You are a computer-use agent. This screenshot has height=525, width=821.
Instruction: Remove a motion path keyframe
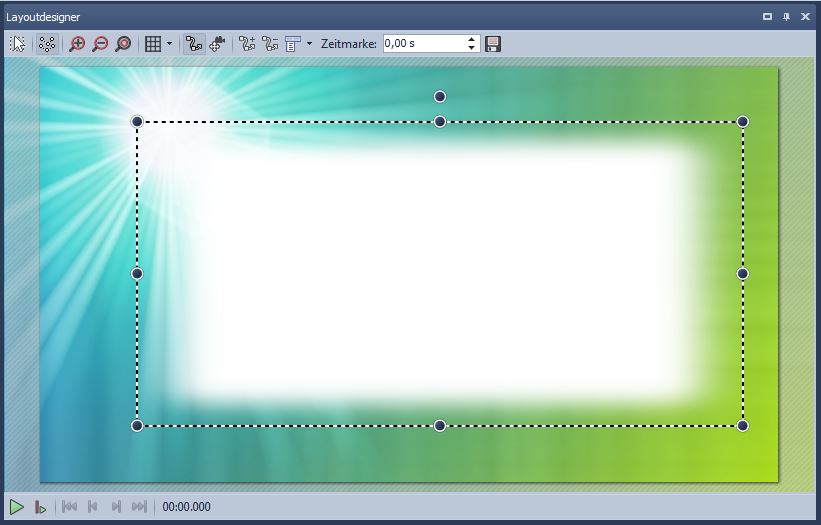pos(270,44)
